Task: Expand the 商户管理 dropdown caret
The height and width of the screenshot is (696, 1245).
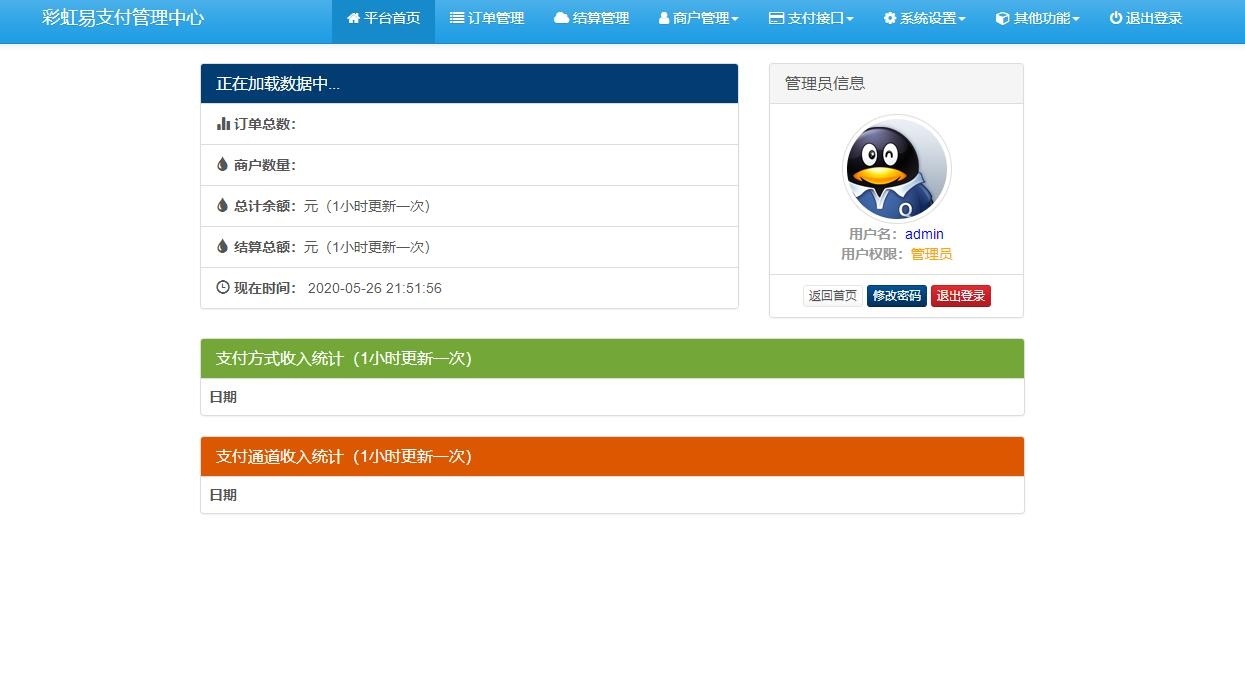Action: pos(735,19)
